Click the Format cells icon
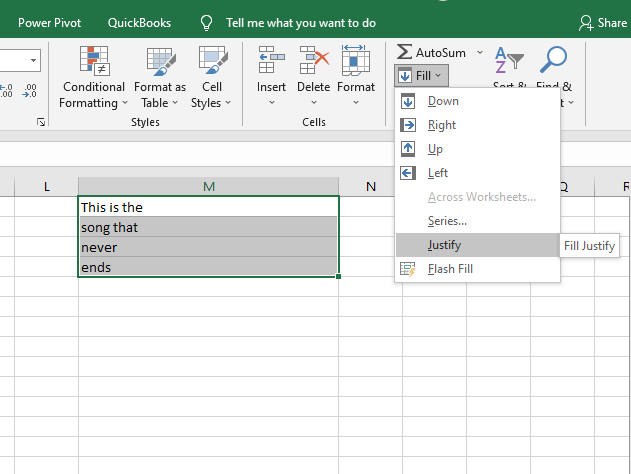This screenshot has width=631, height=474. 356,62
